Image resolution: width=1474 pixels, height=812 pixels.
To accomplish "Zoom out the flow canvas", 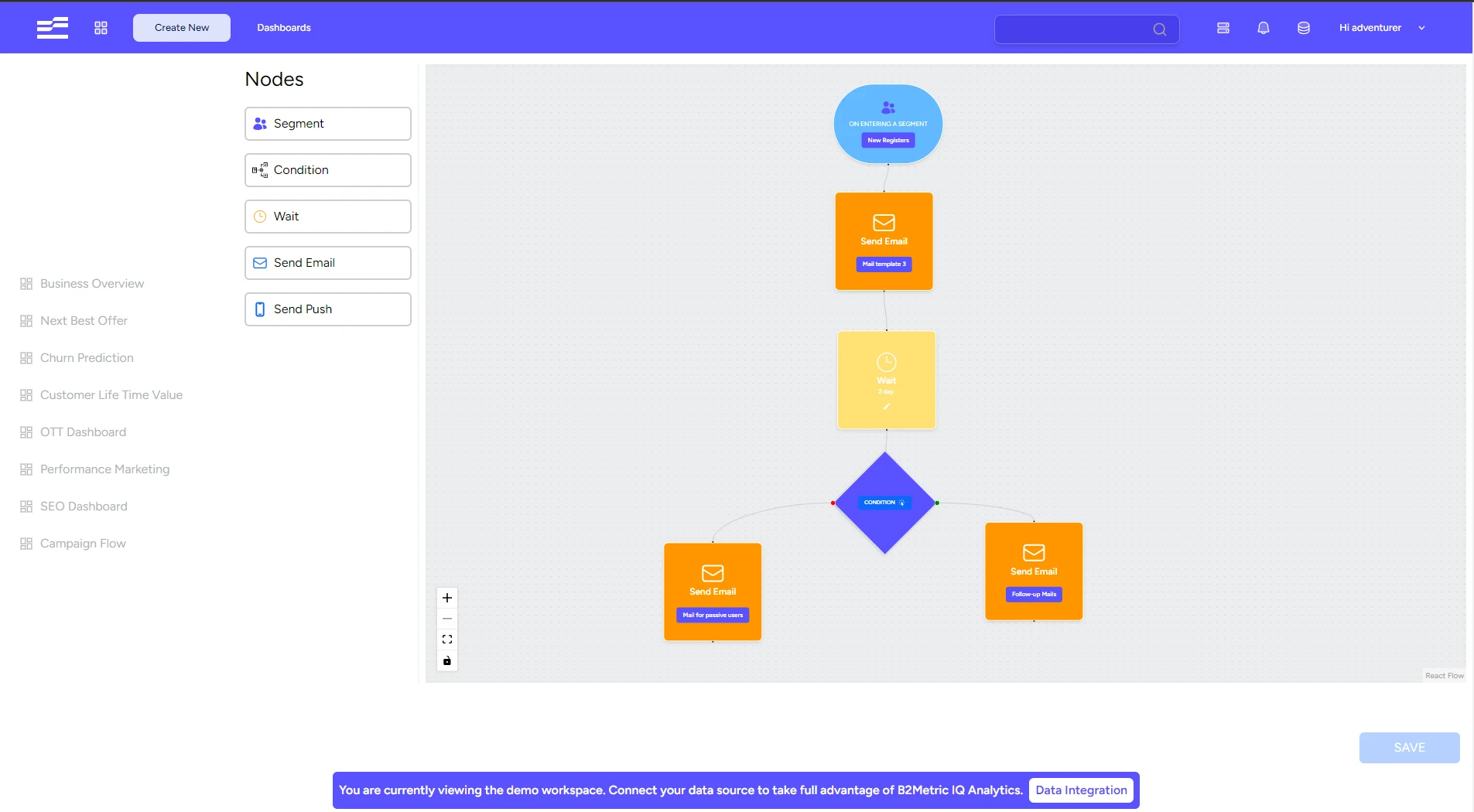I will click(x=447, y=619).
